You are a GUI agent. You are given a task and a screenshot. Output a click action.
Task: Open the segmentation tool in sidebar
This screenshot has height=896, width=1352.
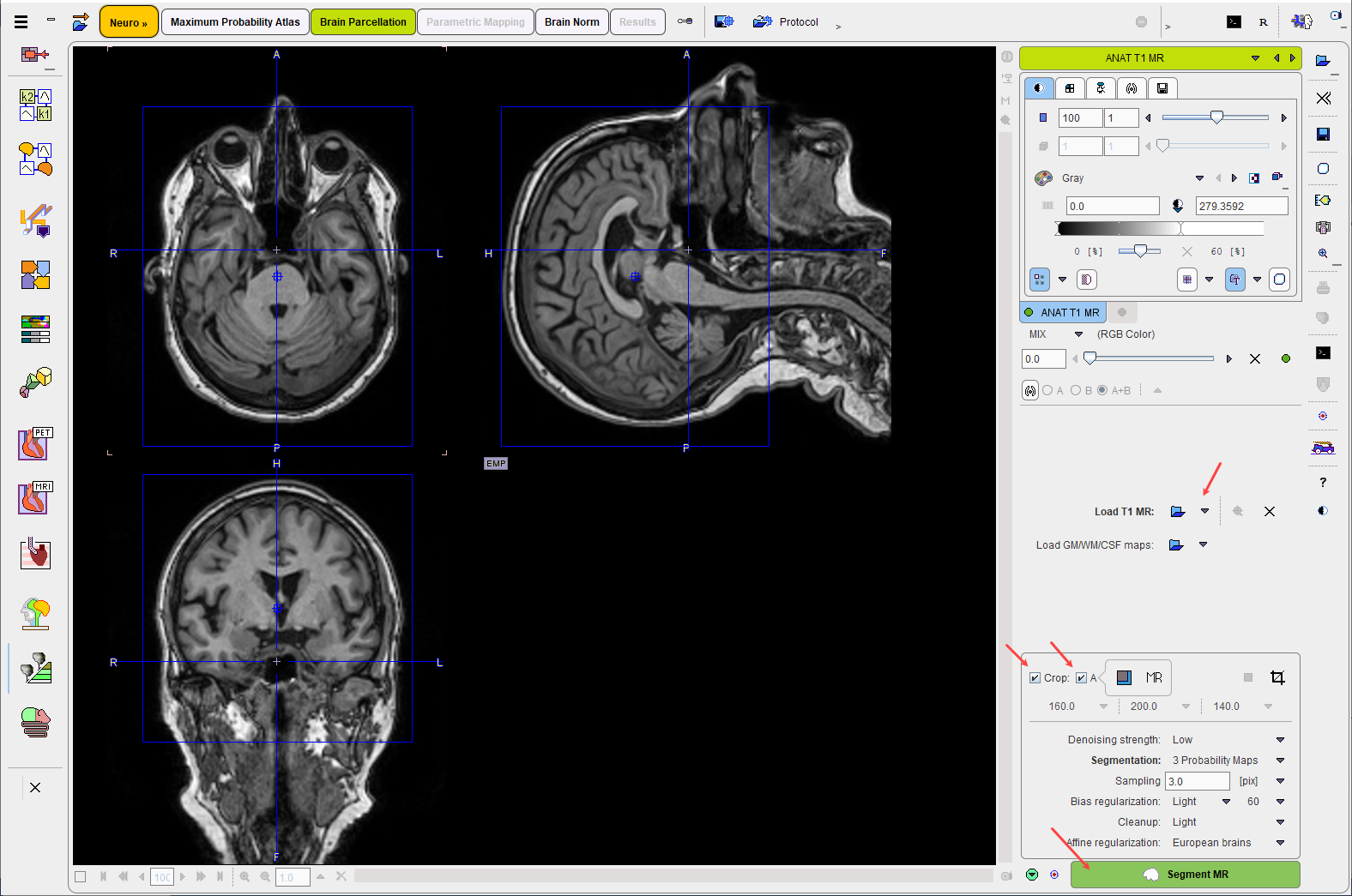[x=35, y=668]
